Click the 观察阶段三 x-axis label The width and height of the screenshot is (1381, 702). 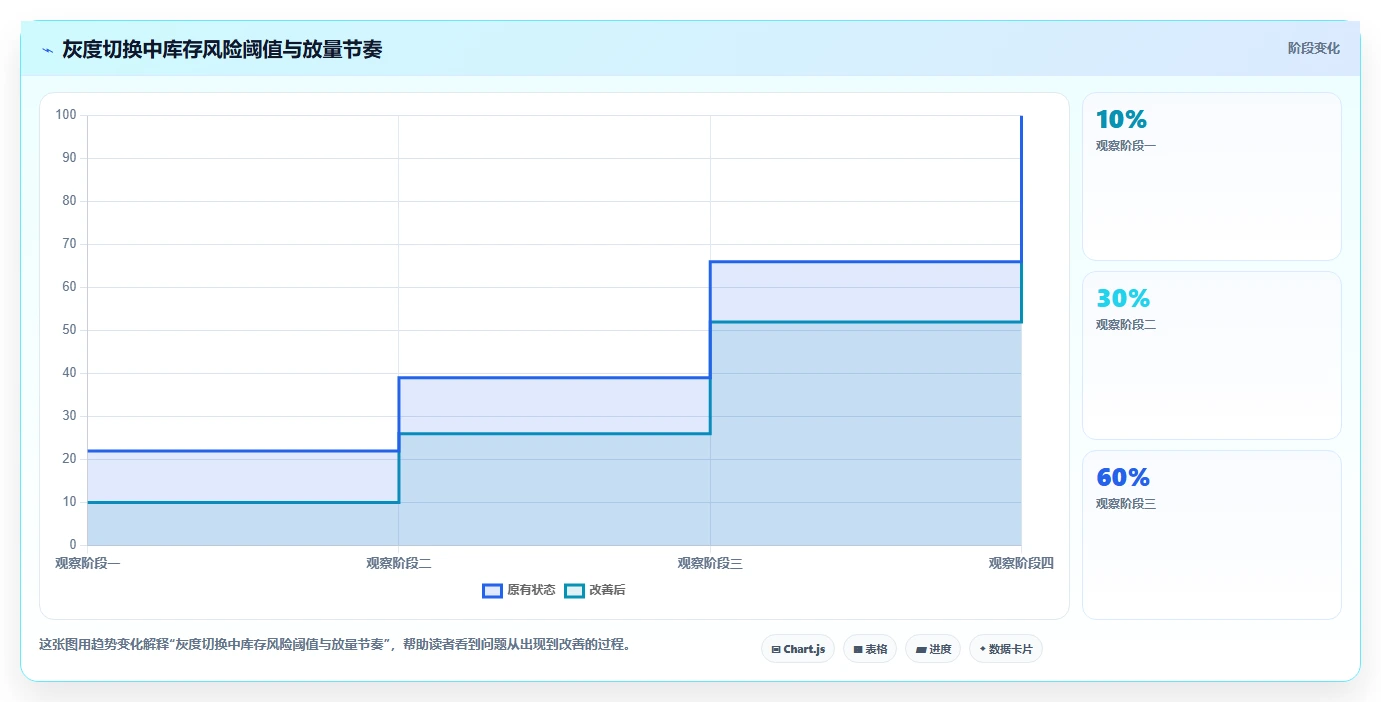point(710,563)
